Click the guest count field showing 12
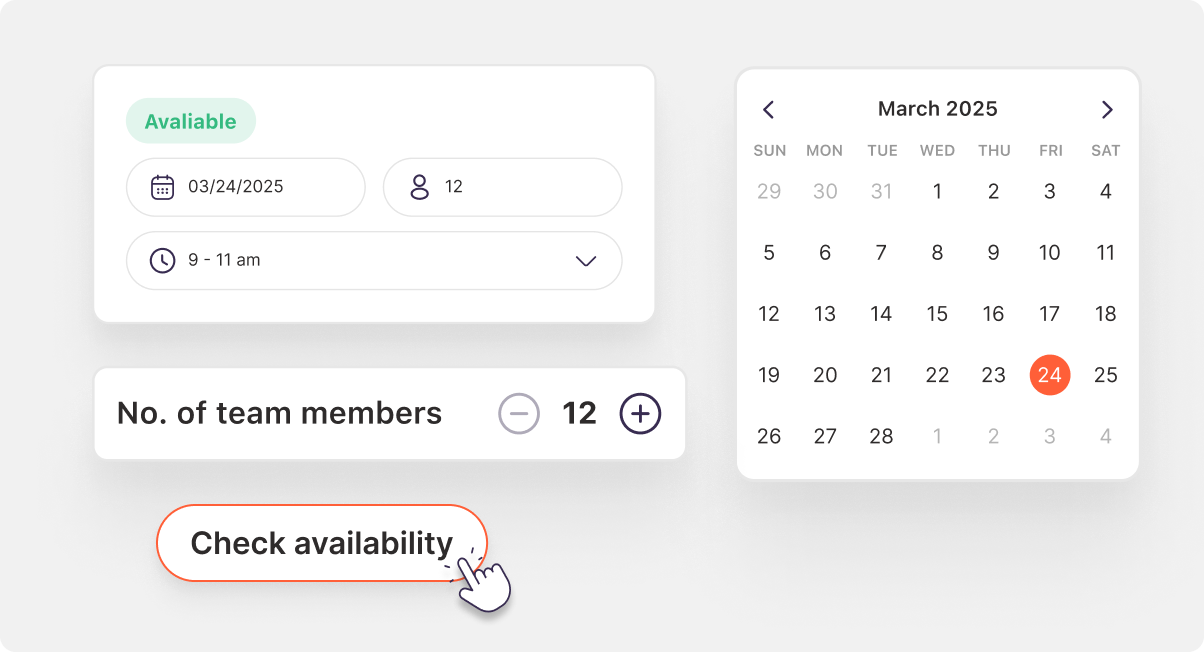 pos(502,187)
